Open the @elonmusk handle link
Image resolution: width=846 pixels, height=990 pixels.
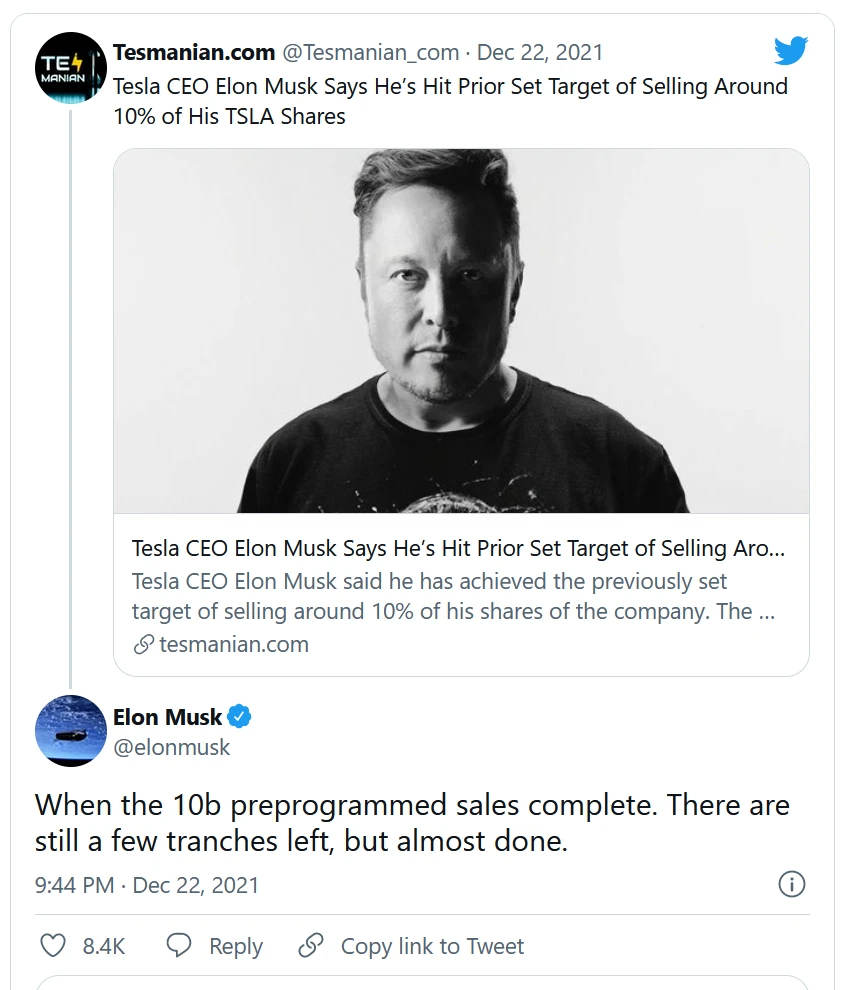171,747
